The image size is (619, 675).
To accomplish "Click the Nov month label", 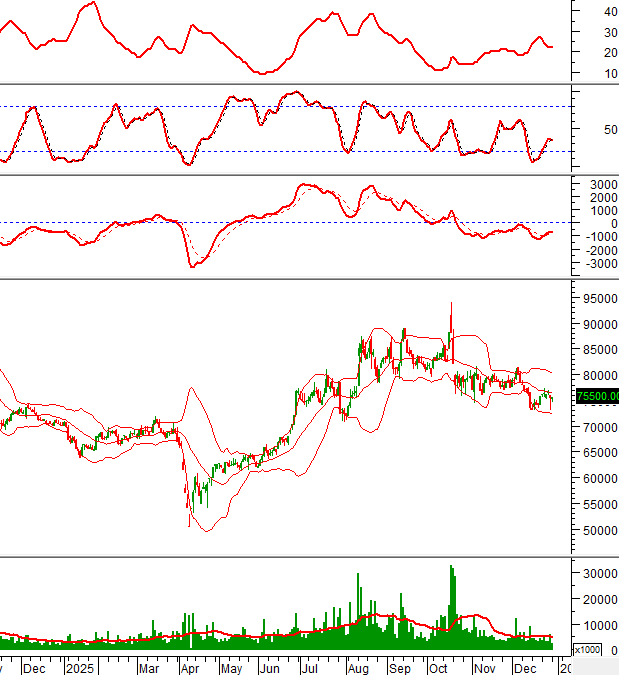I will pos(484,665).
